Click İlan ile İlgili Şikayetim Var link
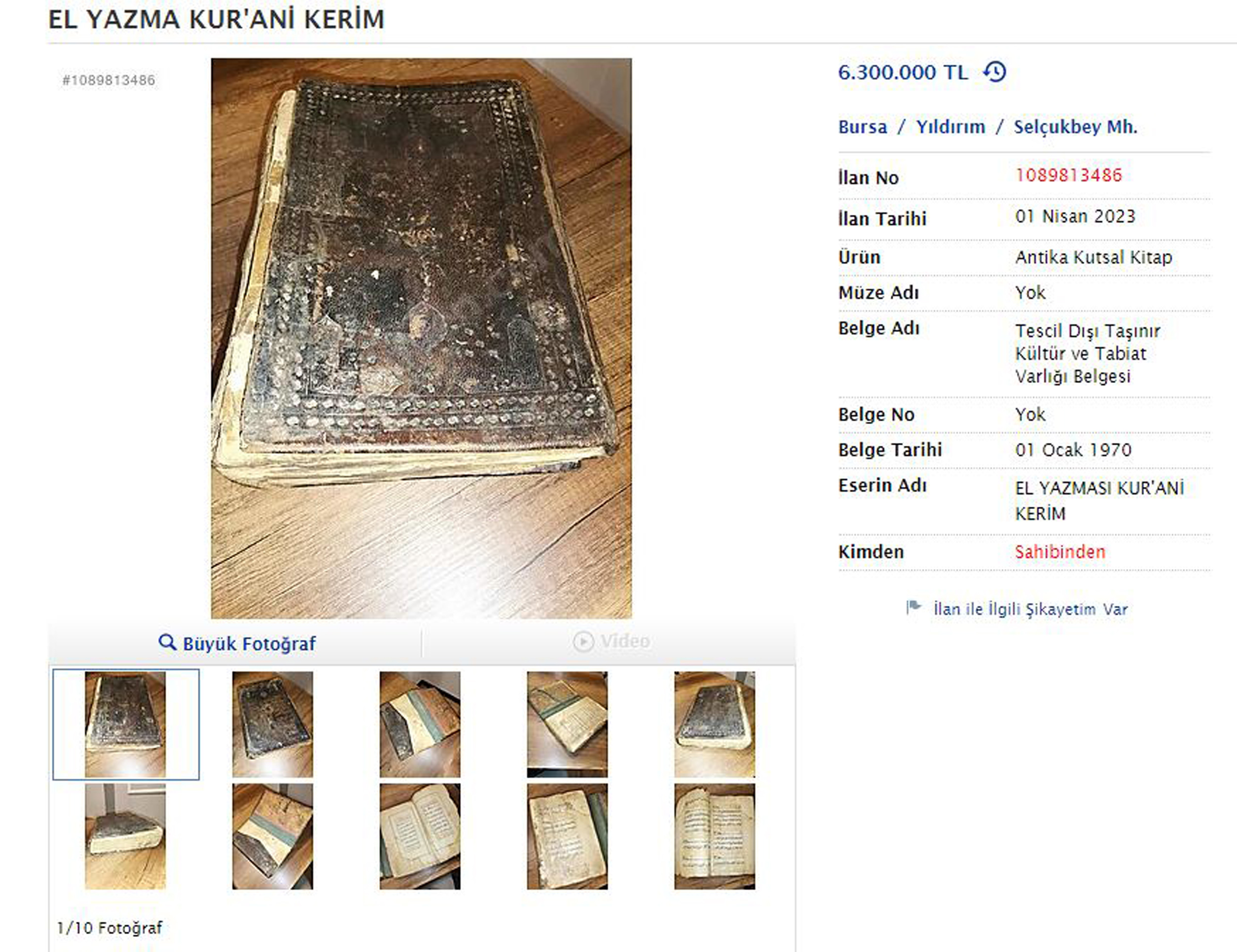 click(1030, 610)
